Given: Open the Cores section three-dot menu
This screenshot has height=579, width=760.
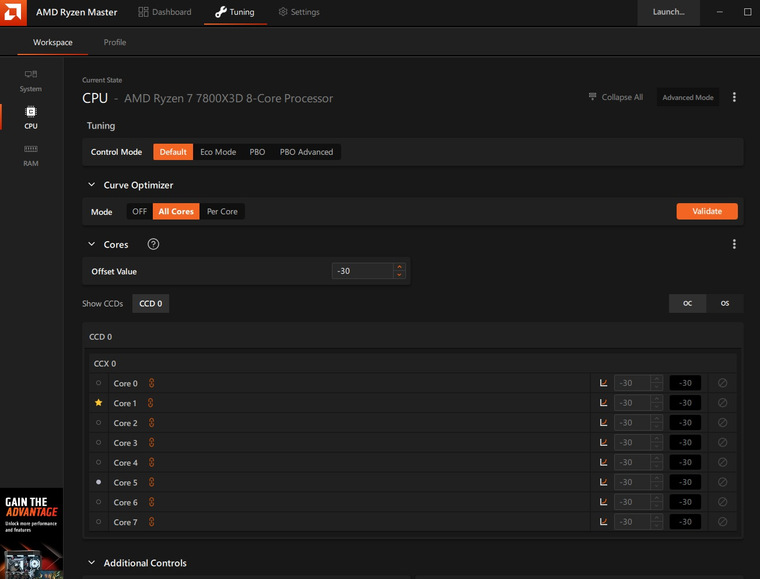Looking at the screenshot, I should [x=734, y=244].
